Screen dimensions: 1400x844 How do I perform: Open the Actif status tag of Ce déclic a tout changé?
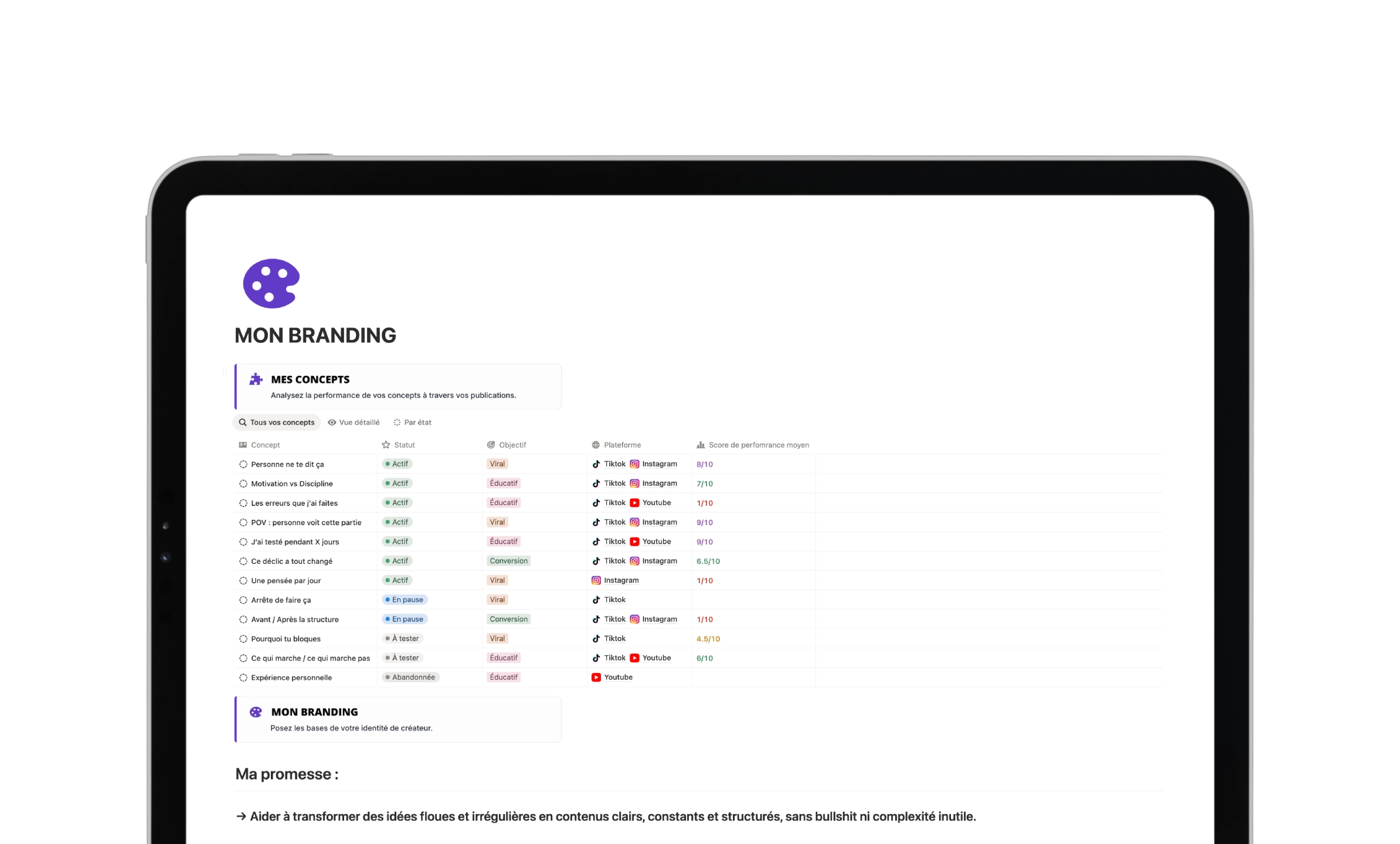click(x=397, y=561)
